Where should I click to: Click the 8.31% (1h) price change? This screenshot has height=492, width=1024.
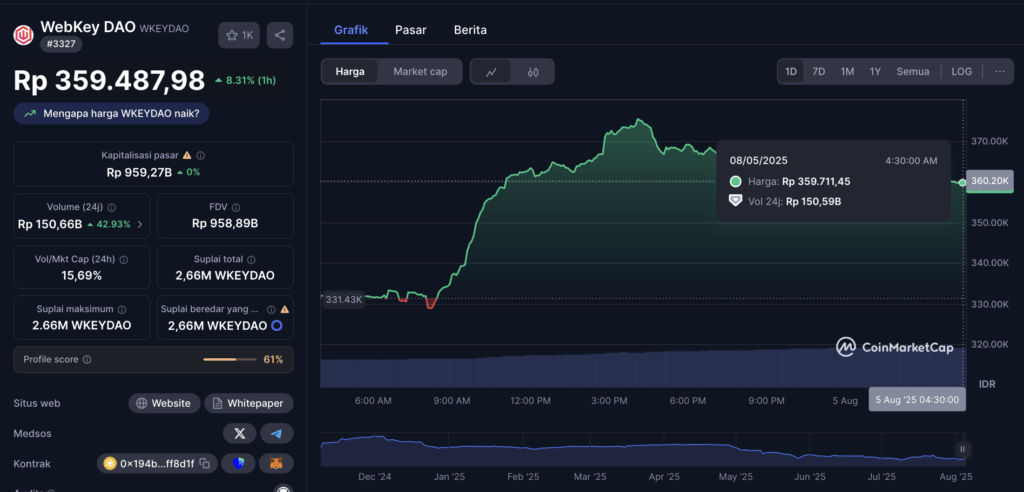[245, 80]
